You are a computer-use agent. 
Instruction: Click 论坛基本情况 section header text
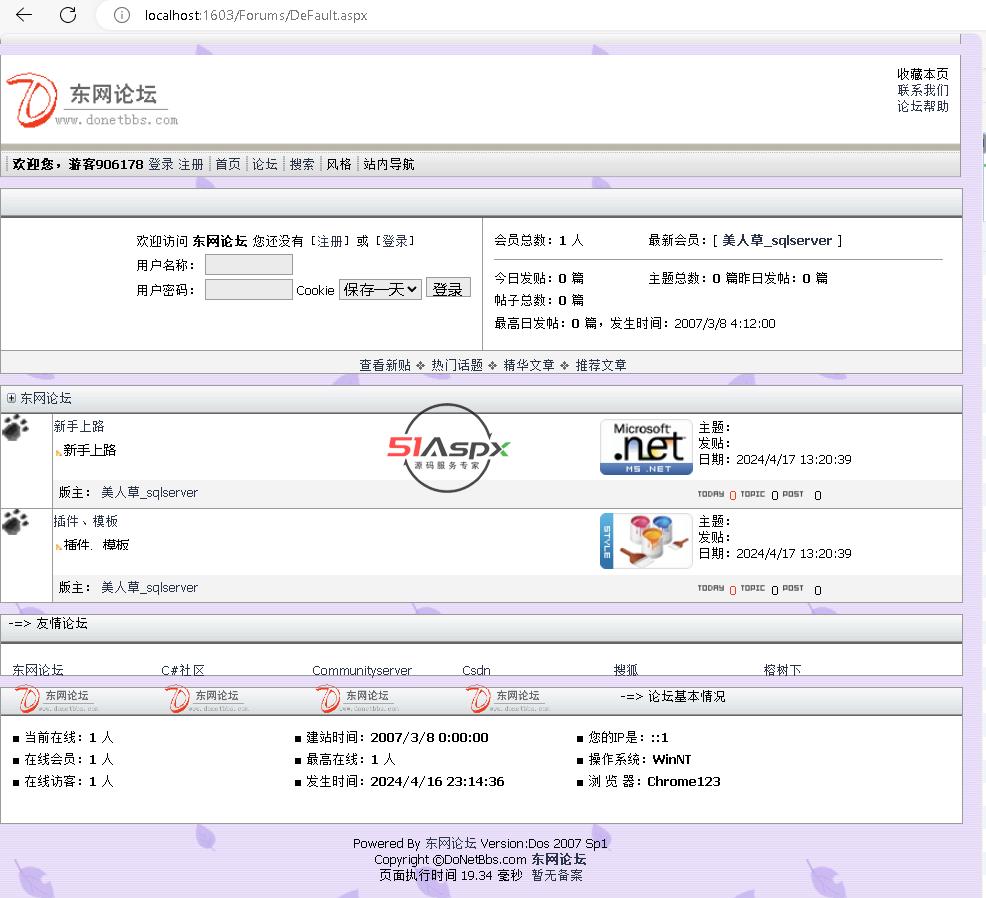tap(686, 696)
